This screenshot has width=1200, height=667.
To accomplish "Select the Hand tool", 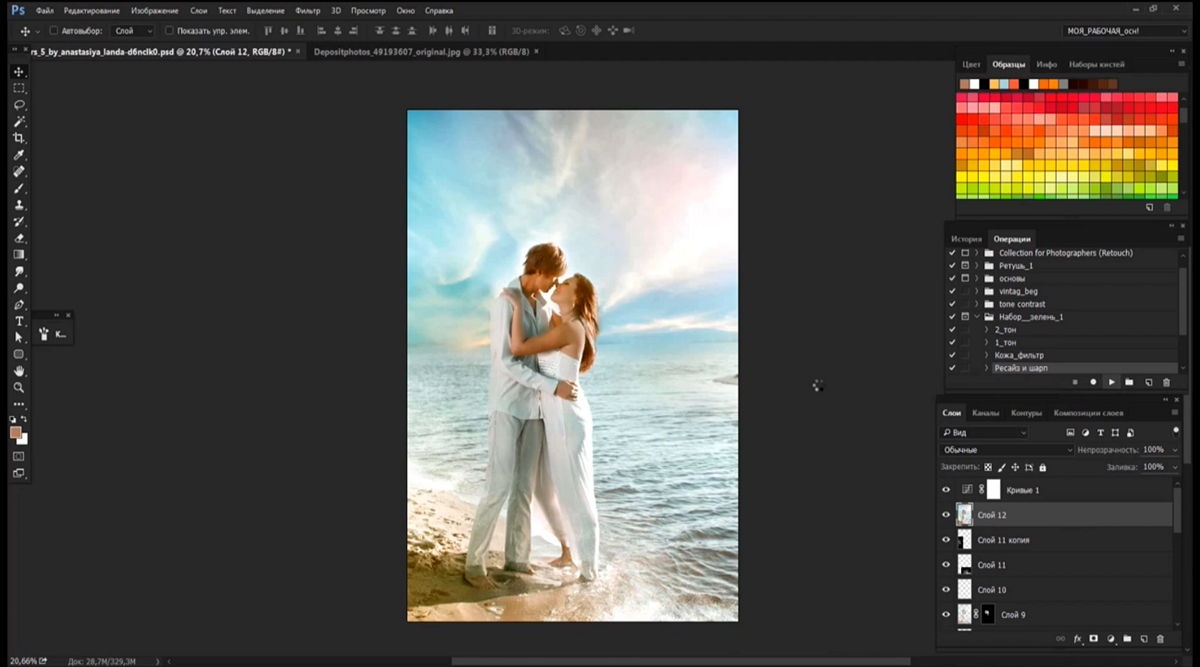I will click(19, 371).
